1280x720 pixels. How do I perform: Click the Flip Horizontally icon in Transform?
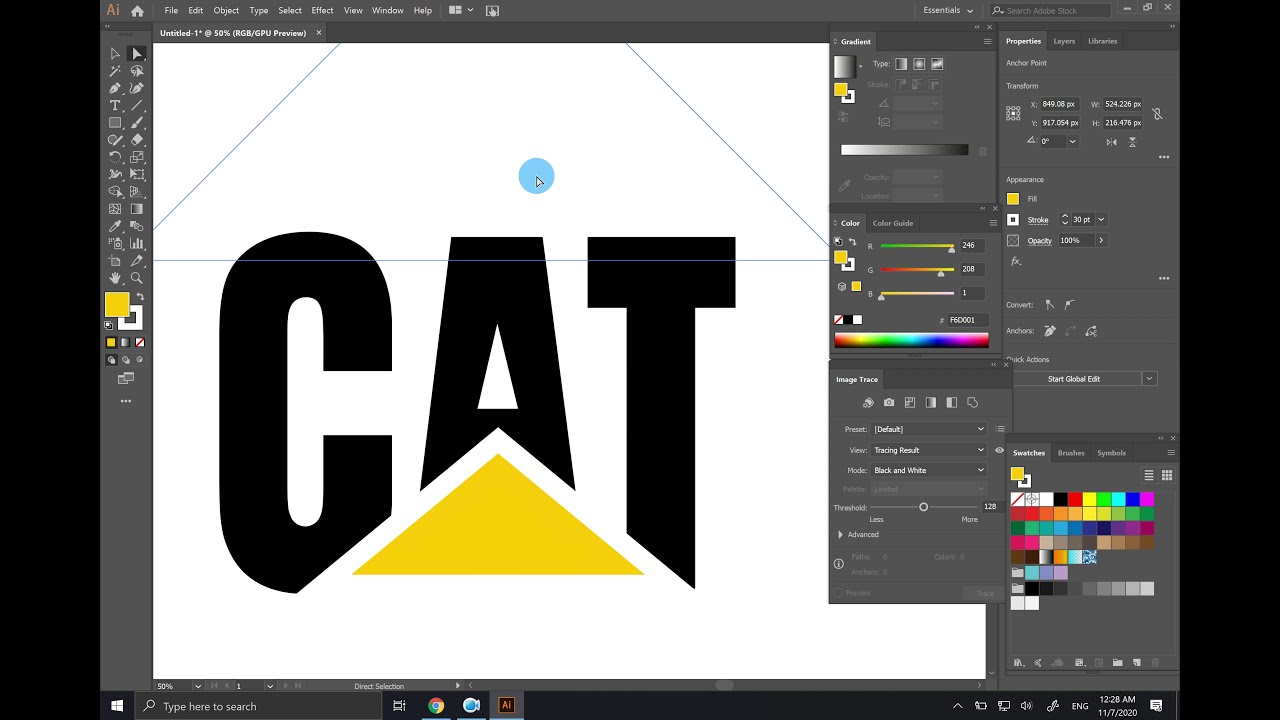pos(1111,142)
